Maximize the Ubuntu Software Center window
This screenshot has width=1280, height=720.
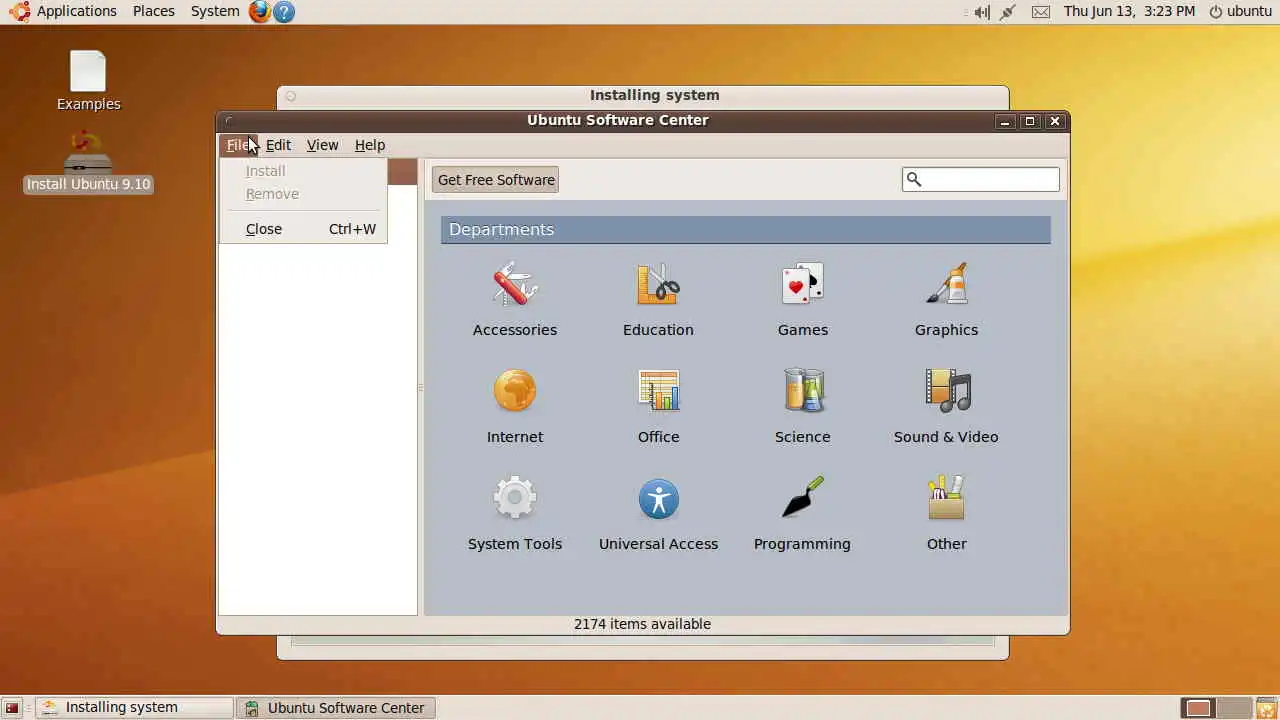pyautogui.click(x=1030, y=121)
